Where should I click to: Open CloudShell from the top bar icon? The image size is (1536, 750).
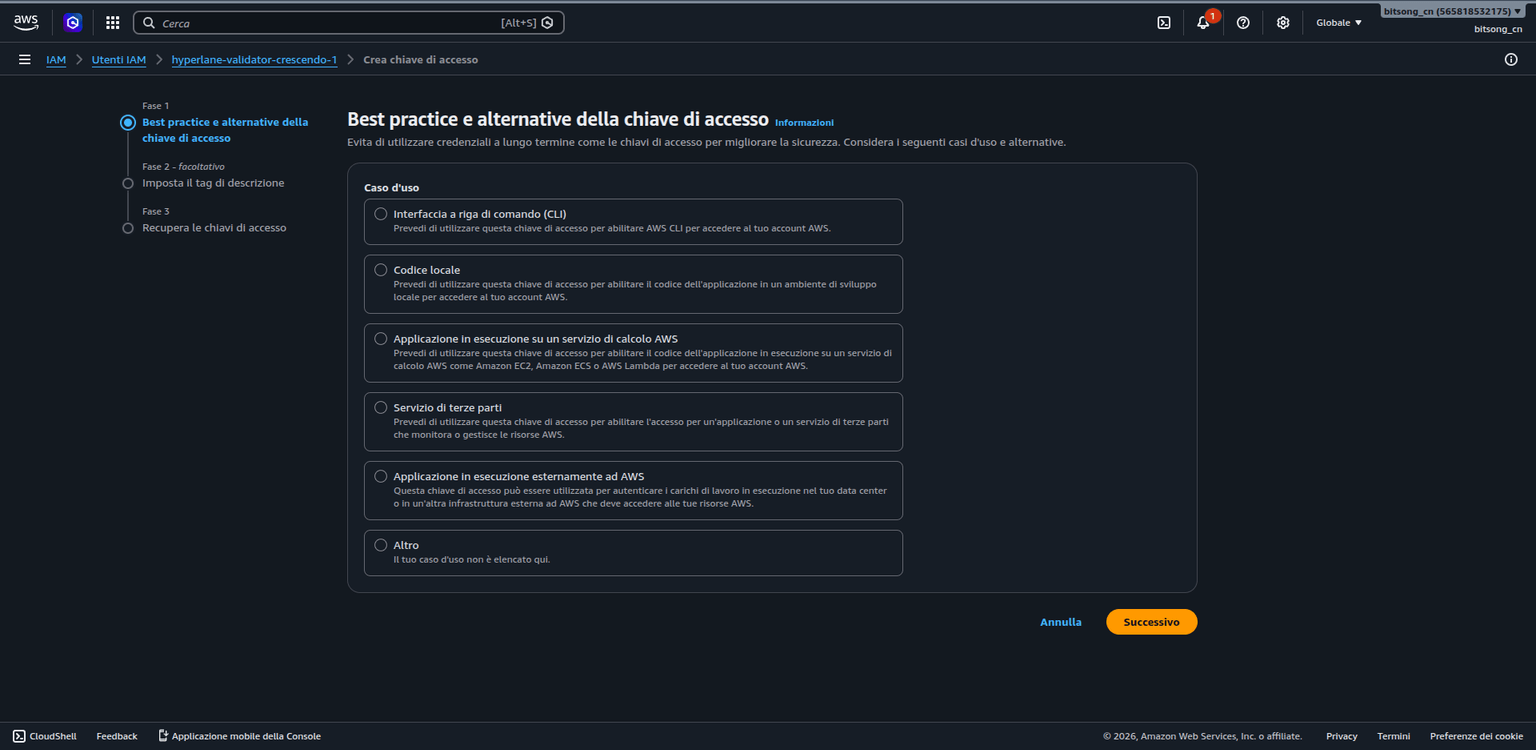(1164, 22)
